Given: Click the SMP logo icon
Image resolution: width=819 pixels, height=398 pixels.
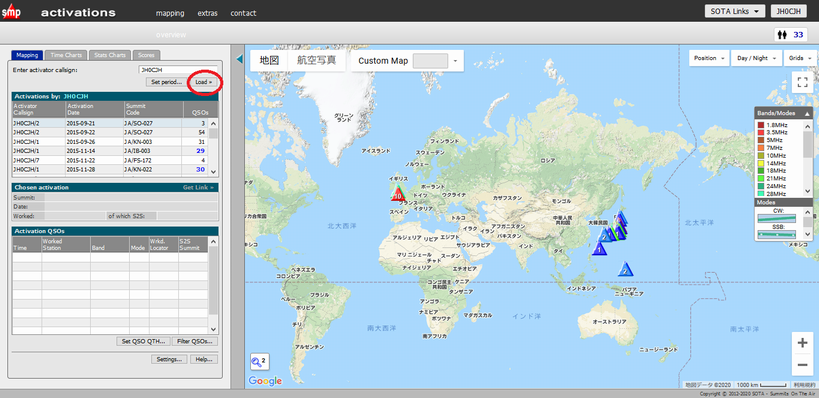Looking at the screenshot, I should (x=11, y=11).
